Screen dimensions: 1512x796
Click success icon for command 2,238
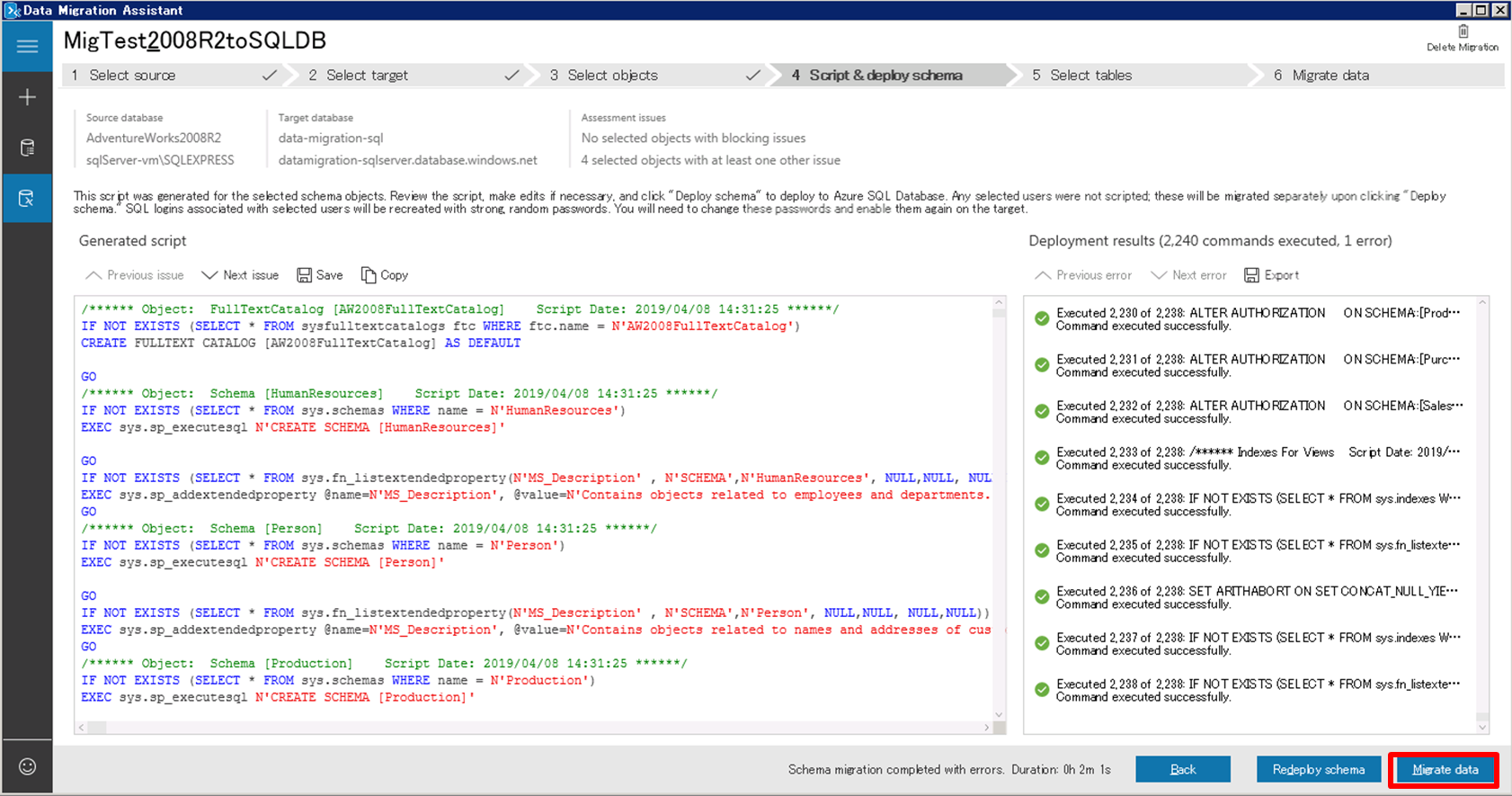1042,690
